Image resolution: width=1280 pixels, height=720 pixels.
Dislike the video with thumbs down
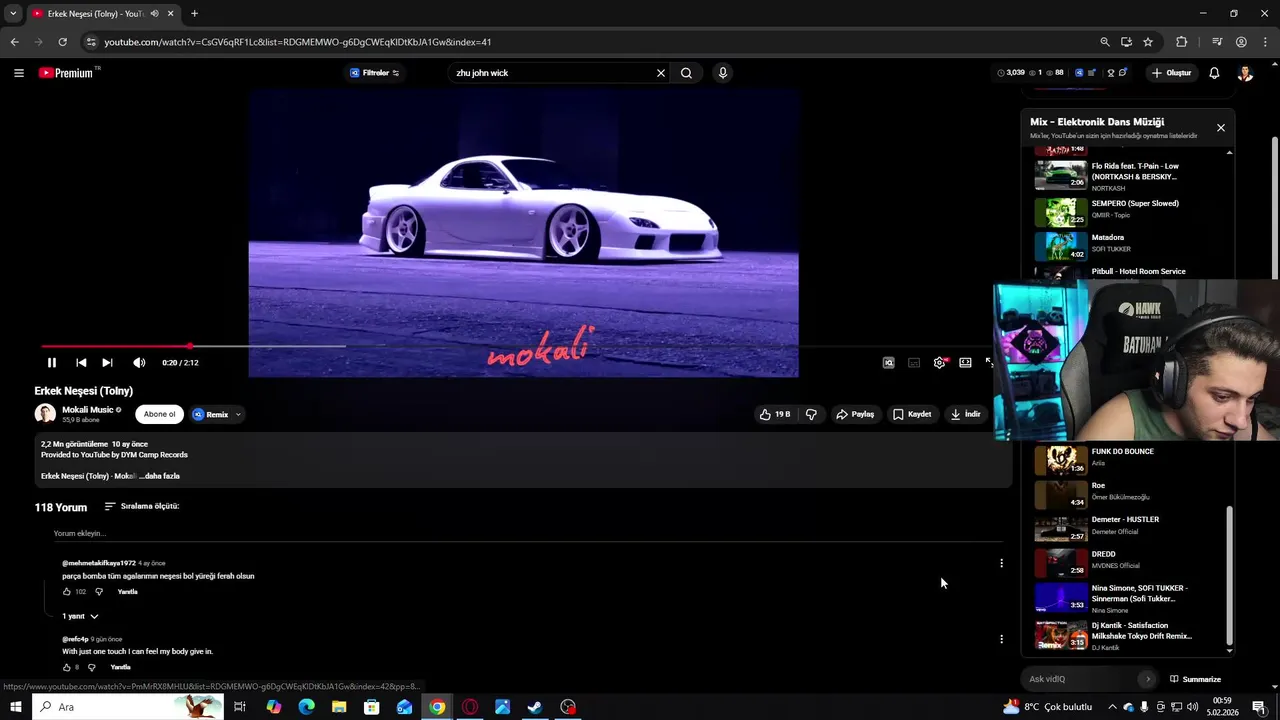[811, 414]
